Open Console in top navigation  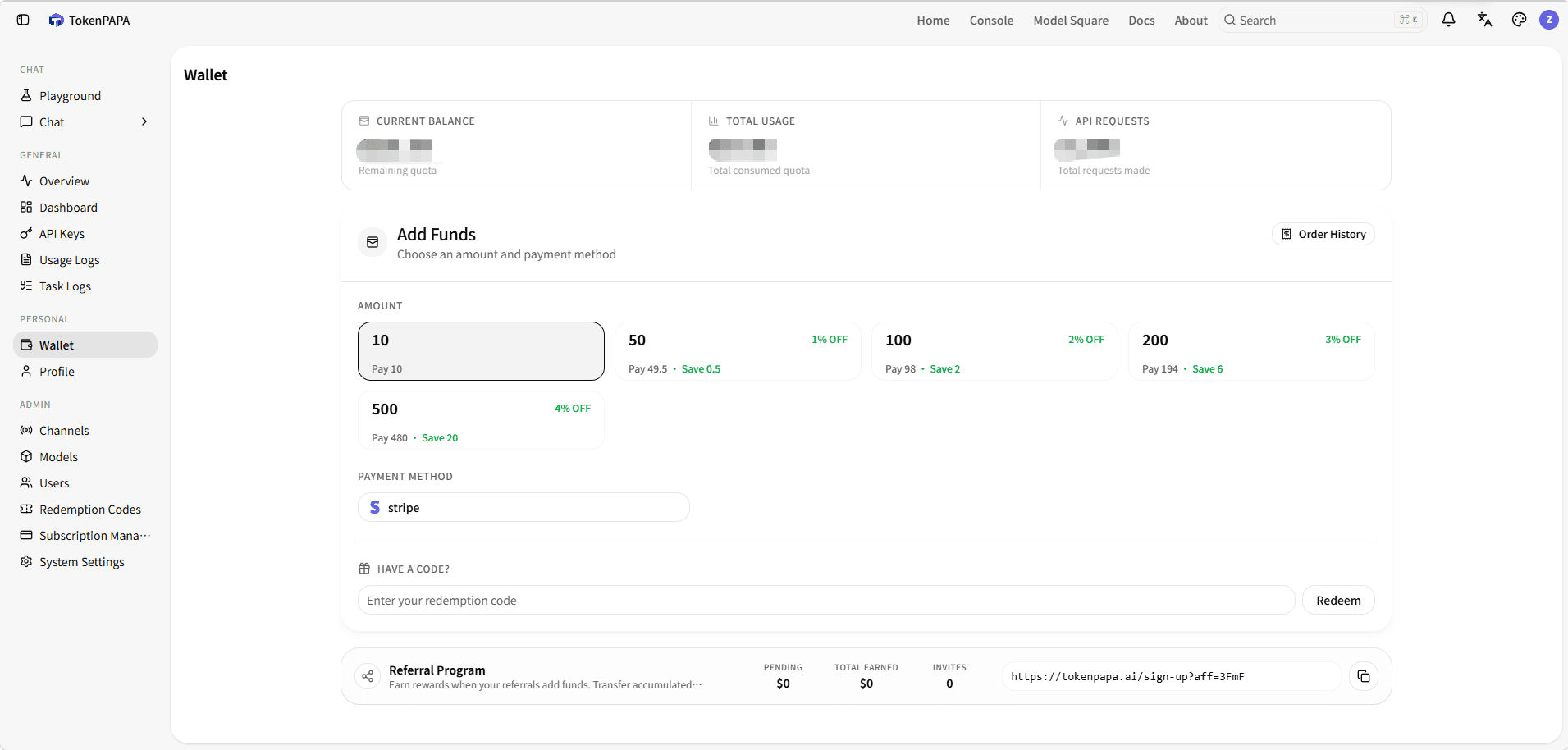991,21
